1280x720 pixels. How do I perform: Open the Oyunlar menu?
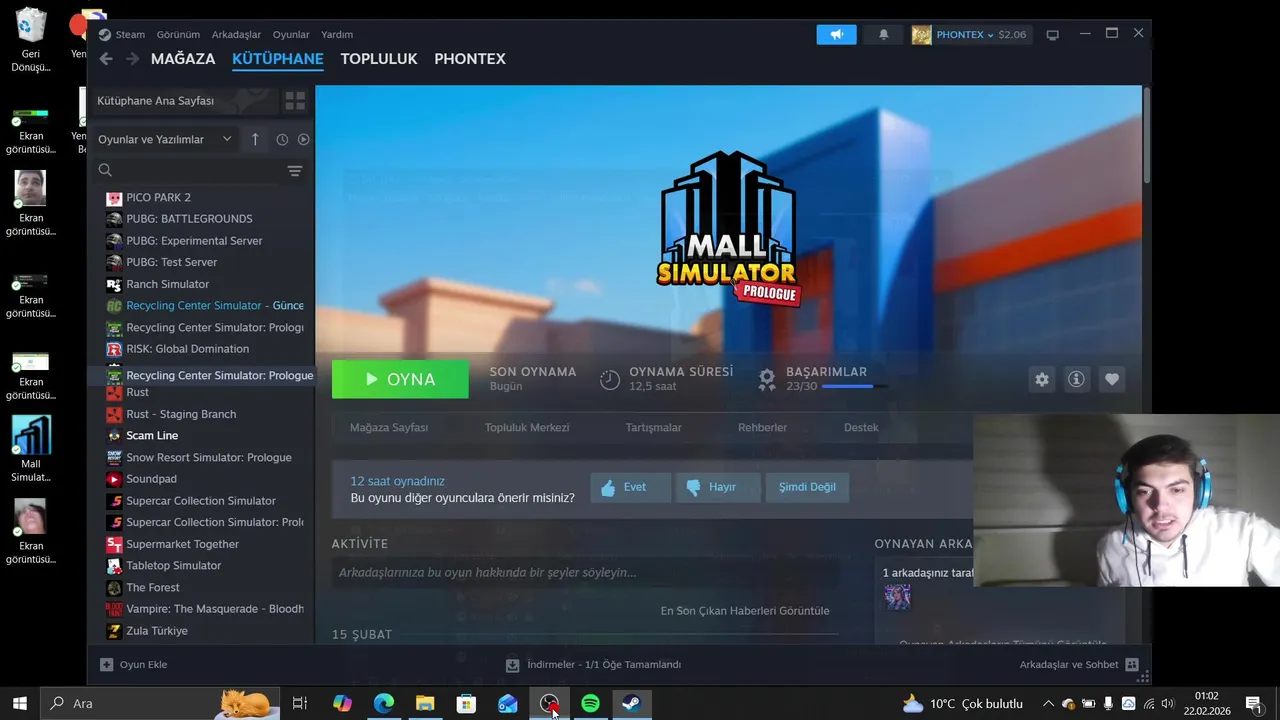(x=291, y=34)
